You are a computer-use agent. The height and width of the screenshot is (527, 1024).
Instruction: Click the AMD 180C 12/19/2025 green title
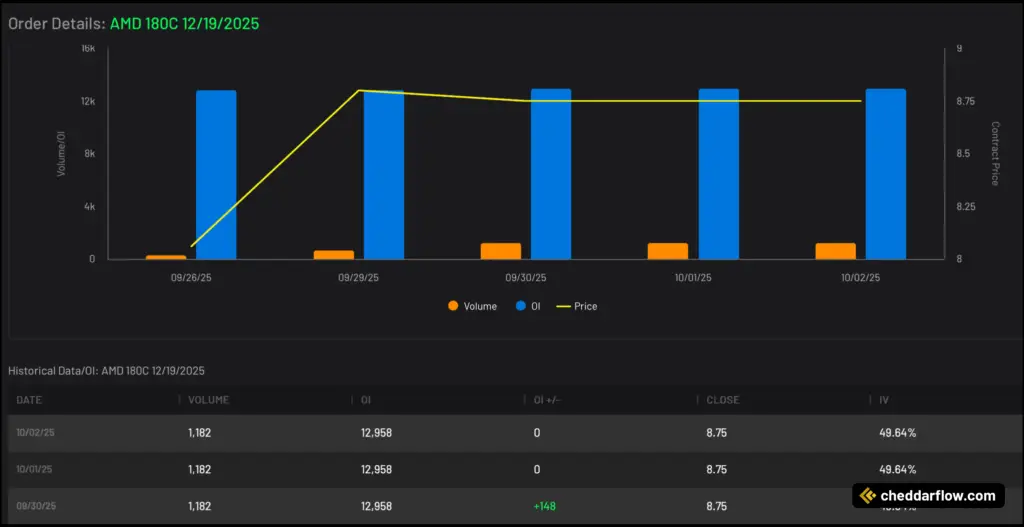tap(185, 24)
